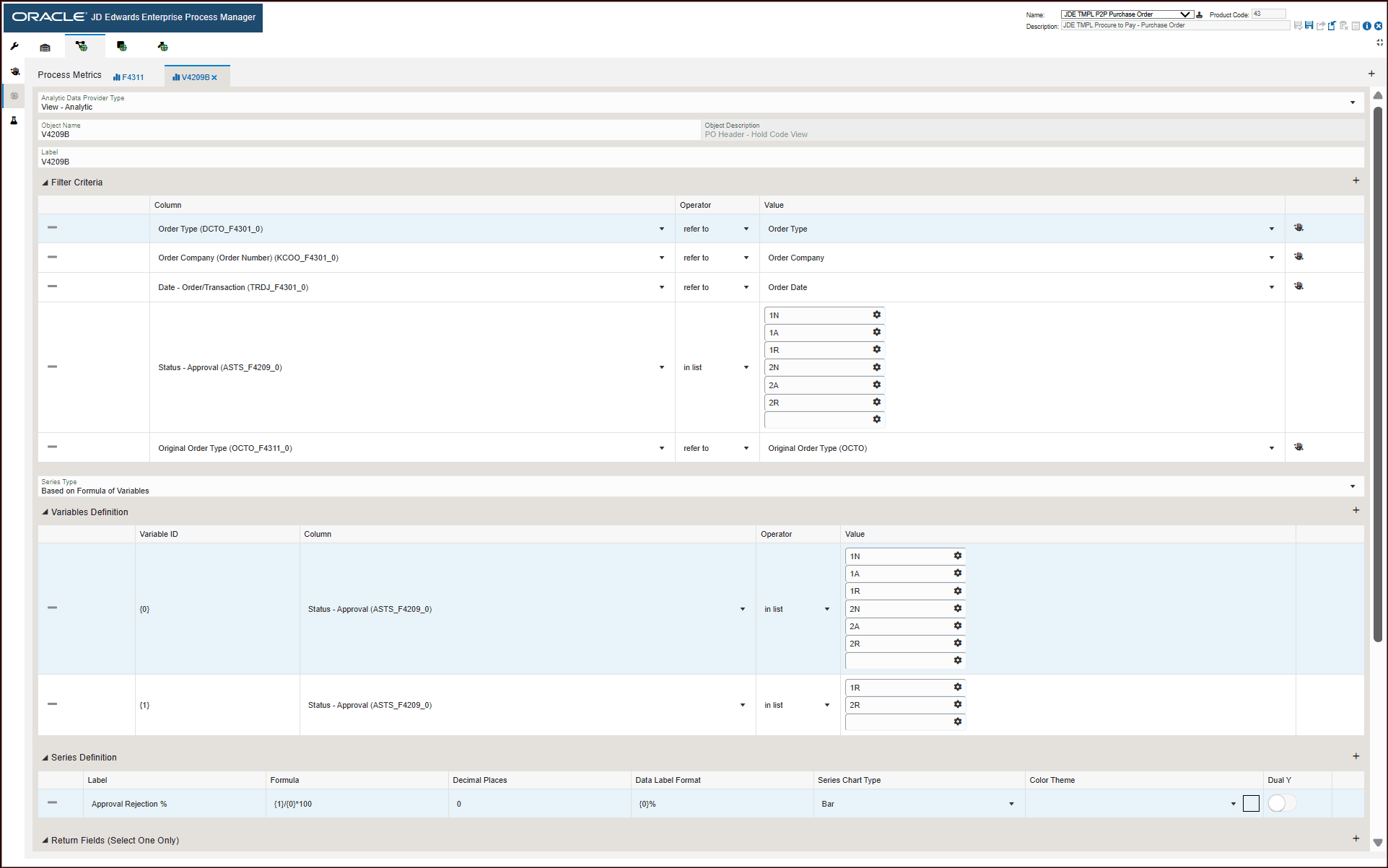Click the gear icon next to 1N filter value
Viewport: 1388px width, 868px height.
click(877, 315)
